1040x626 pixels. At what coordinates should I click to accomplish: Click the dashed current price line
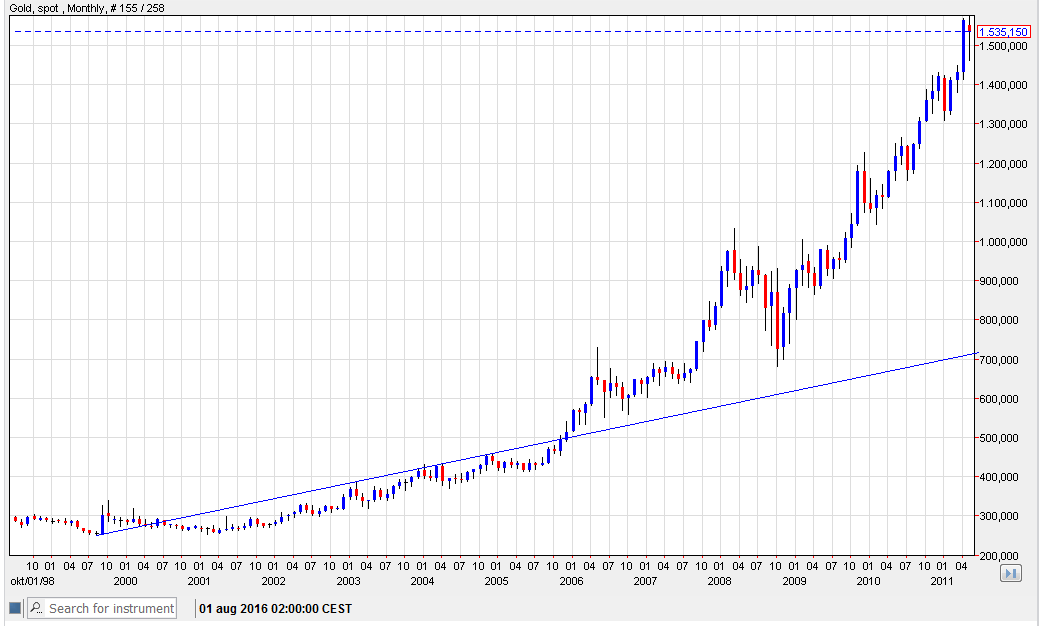point(500,32)
